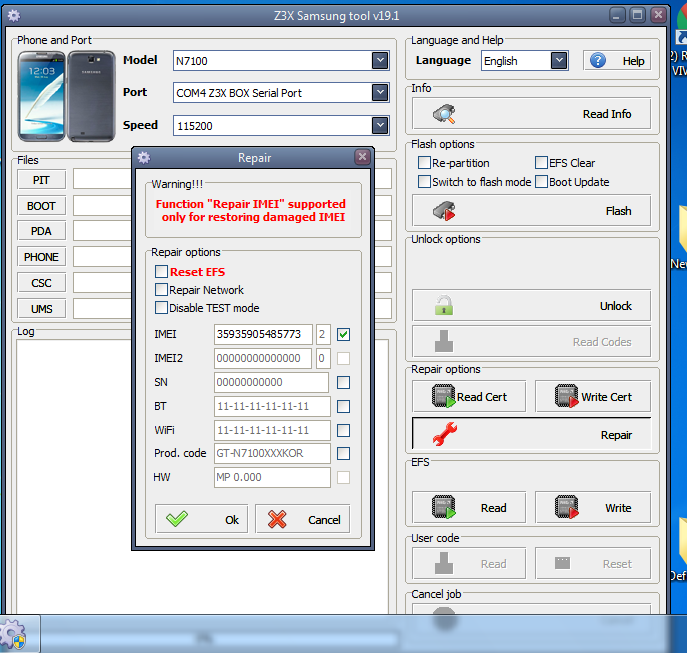Close the Repair dialog
Screen dimensions: 687x653
click(x=362, y=157)
